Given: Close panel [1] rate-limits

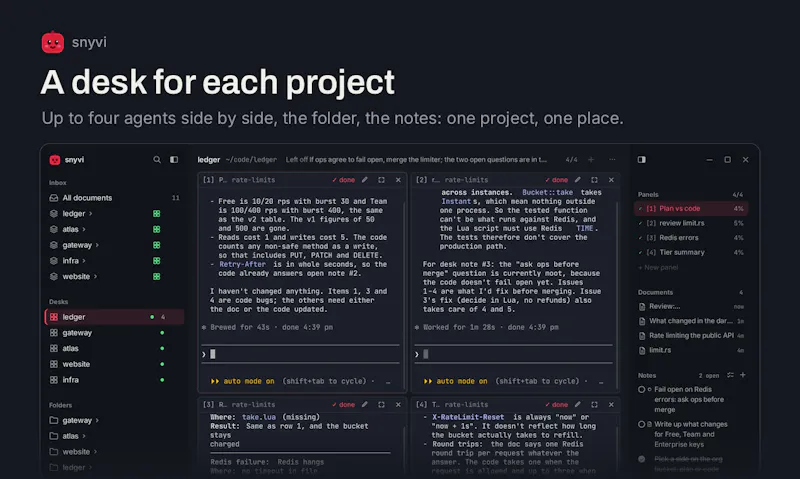Looking at the screenshot, I should tap(398, 180).
